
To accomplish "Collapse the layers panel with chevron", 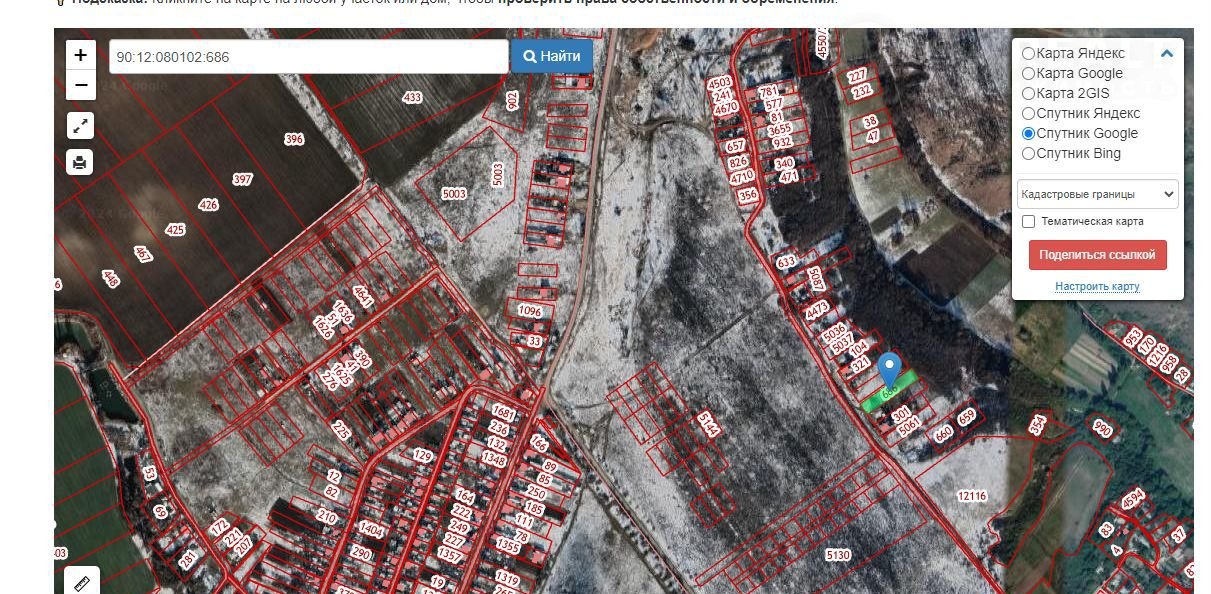I will (x=1166, y=54).
